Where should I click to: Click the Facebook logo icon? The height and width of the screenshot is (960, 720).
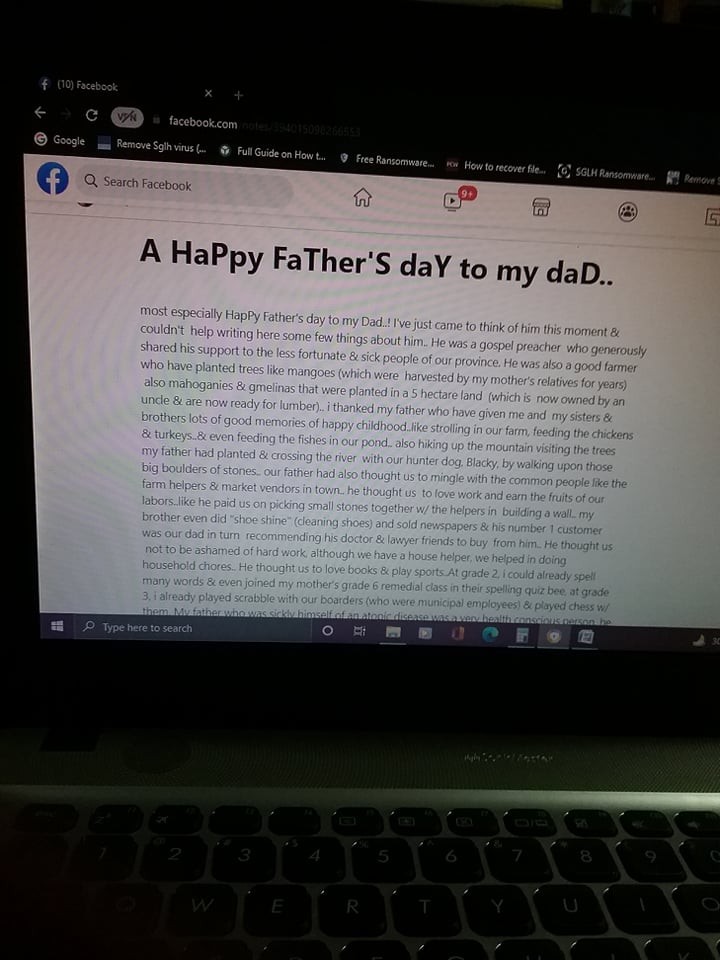53,178
